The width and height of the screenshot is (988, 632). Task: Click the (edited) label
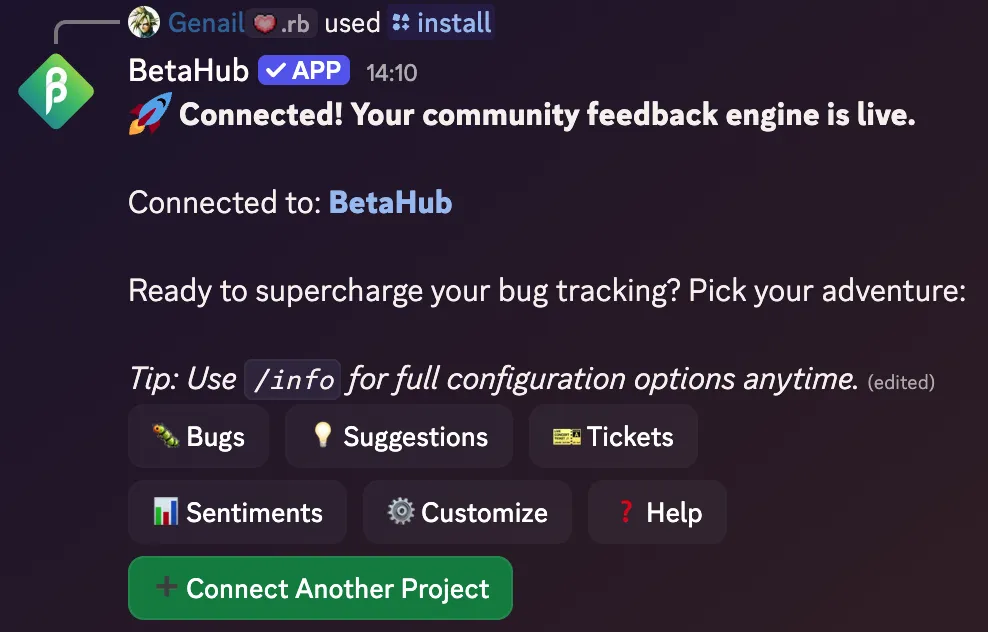click(901, 382)
